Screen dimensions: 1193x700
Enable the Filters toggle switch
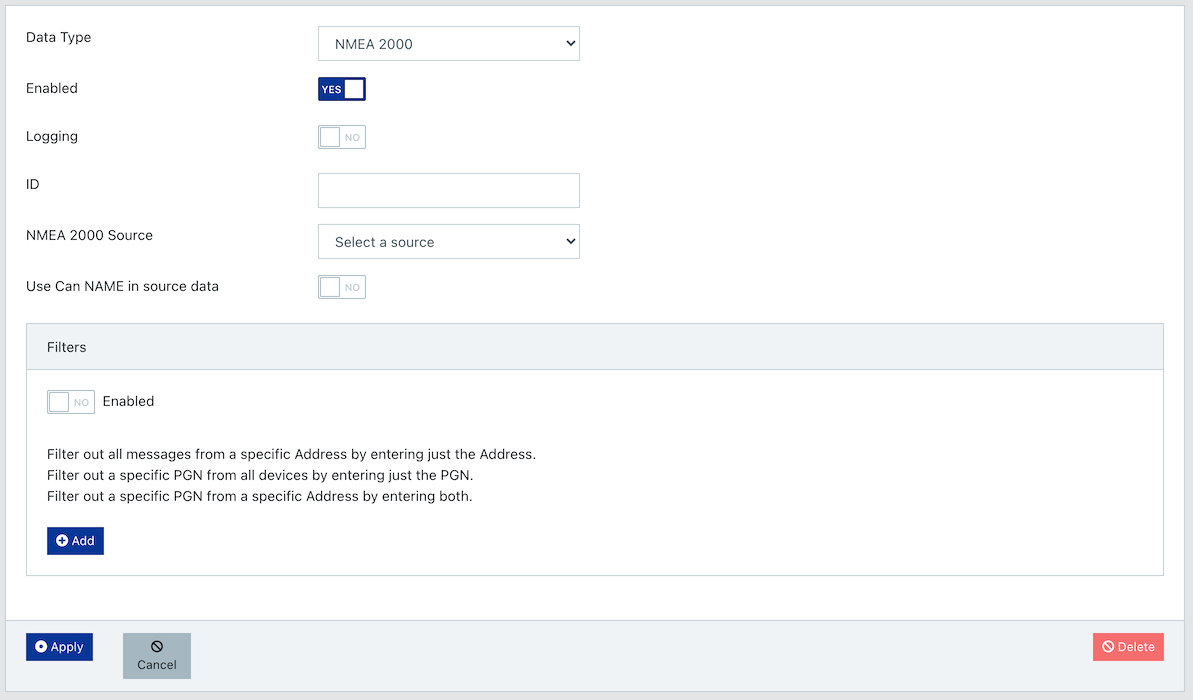click(x=71, y=402)
